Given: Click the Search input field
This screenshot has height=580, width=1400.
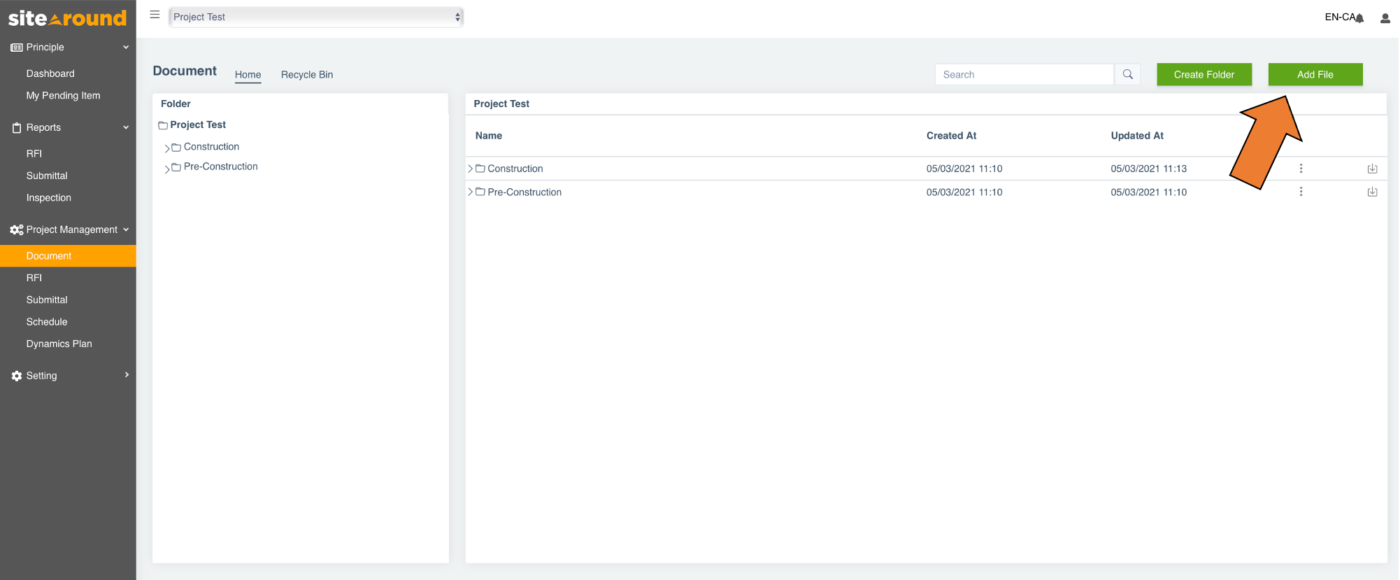Looking at the screenshot, I should (1020, 74).
